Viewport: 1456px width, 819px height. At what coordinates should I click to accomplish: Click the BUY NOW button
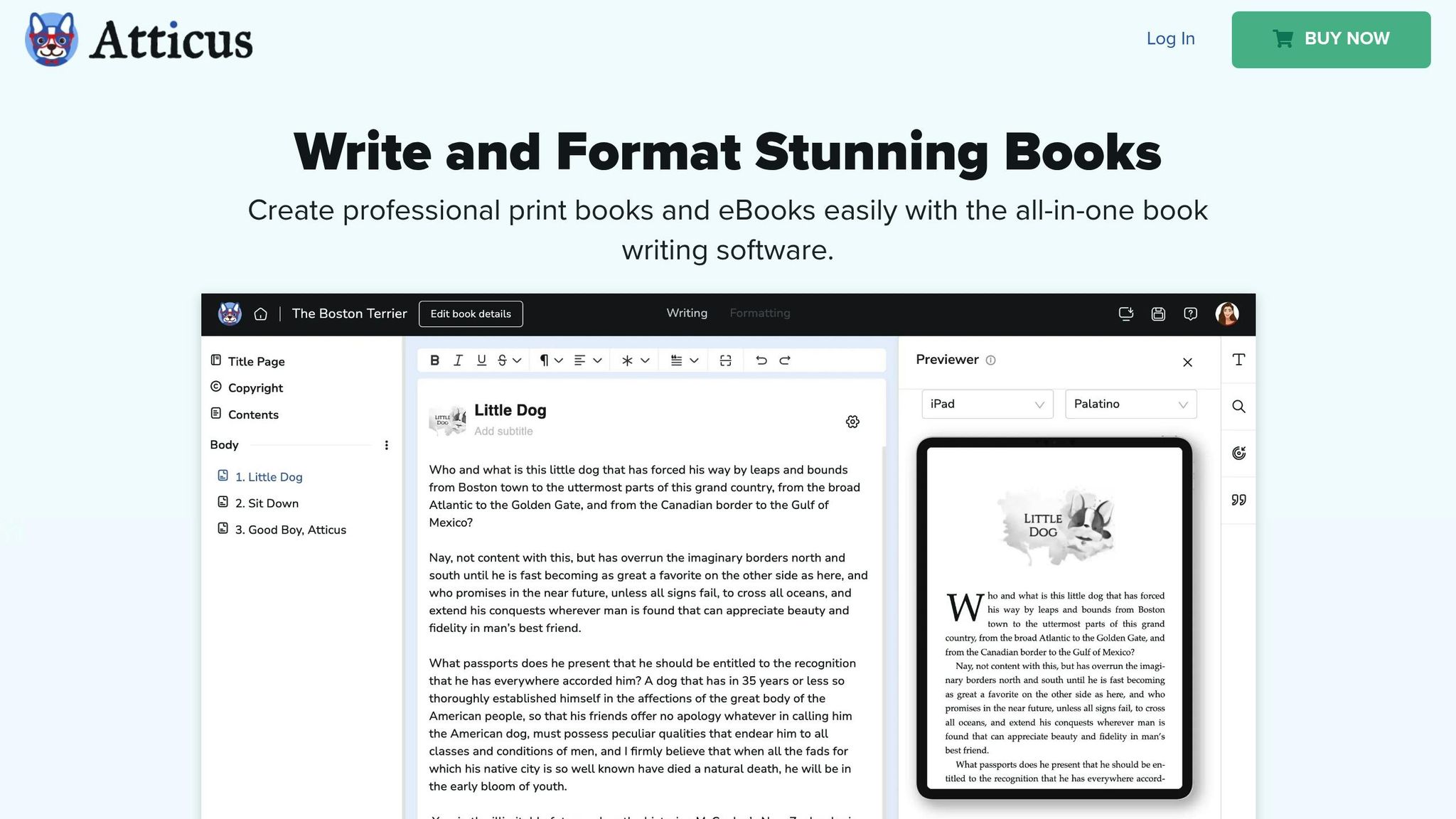pyautogui.click(x=1331, y=39)
